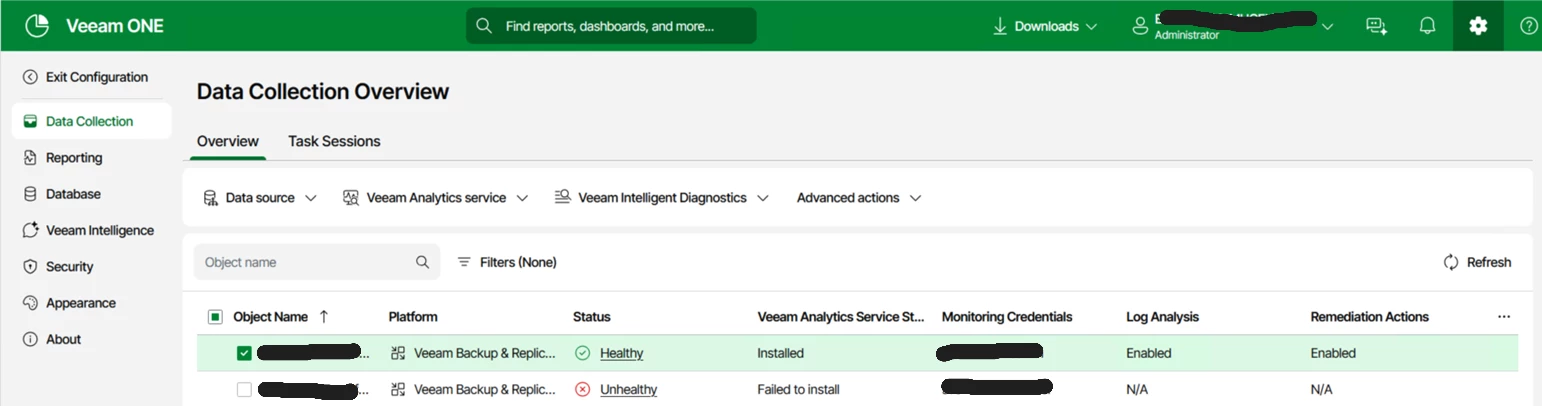
Task: Open the Advanced actions dropdown
Action: pyautogui.click(x=858, y=198)
